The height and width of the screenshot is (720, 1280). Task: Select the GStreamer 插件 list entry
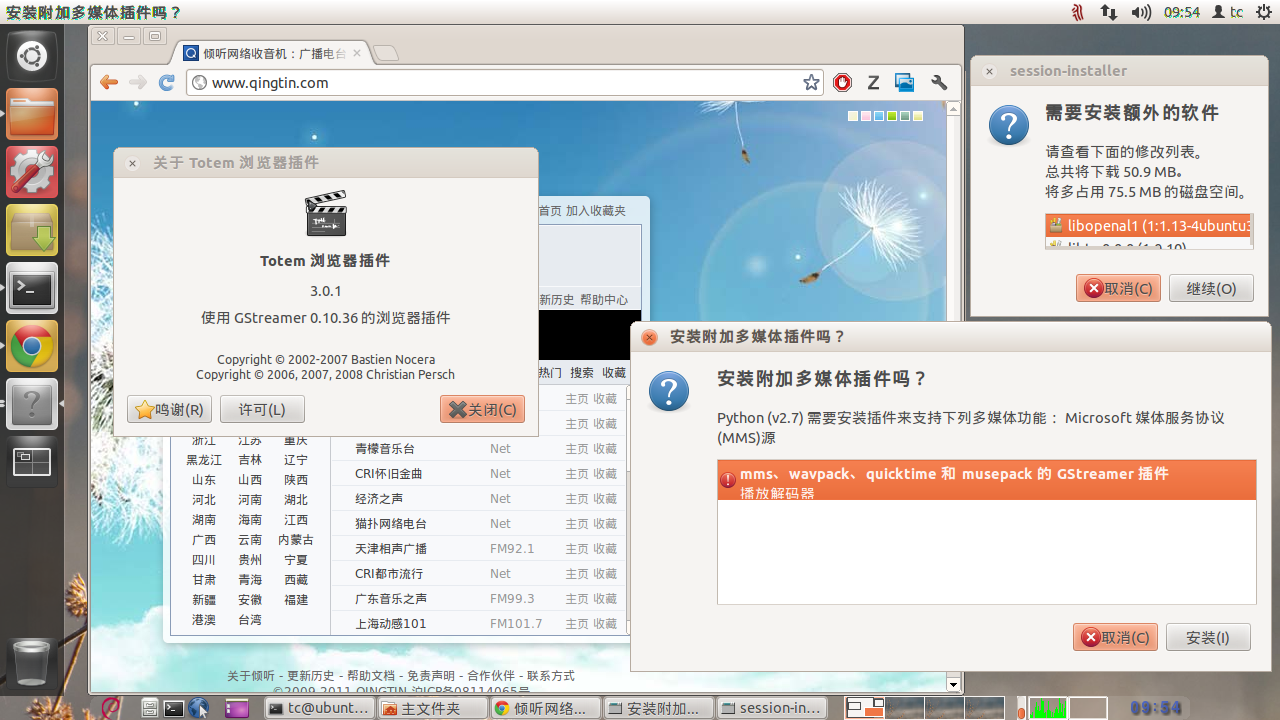pyautogui.click(x=986, y=481)
